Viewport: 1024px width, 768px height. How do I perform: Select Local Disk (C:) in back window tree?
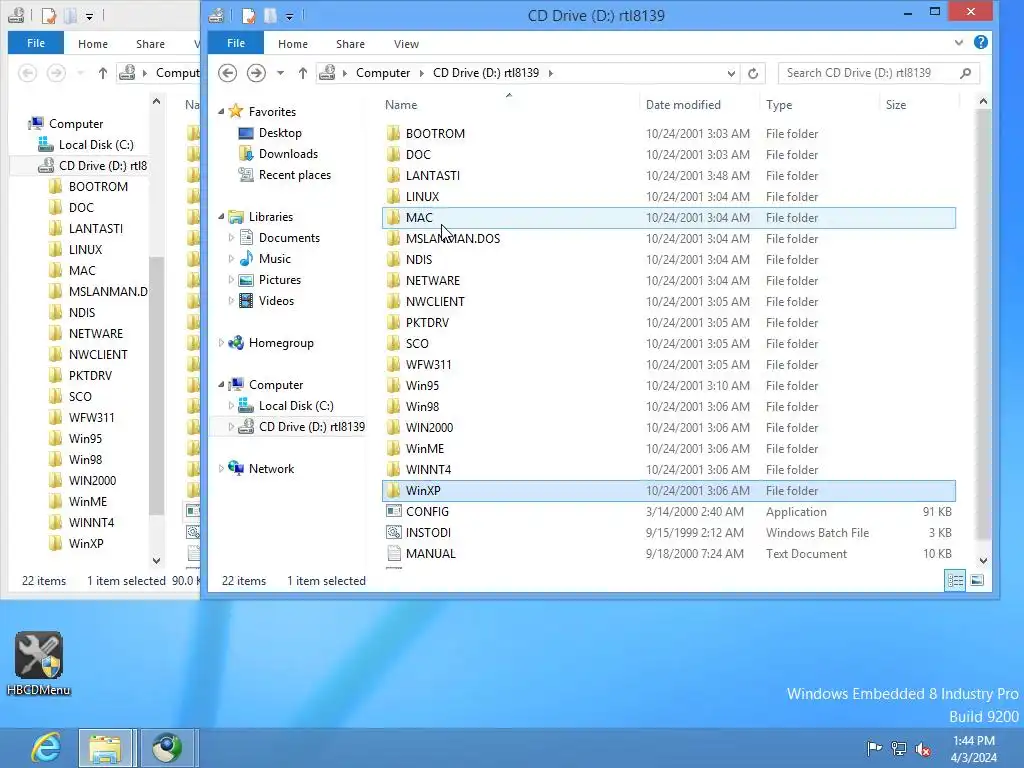[96, 144]
